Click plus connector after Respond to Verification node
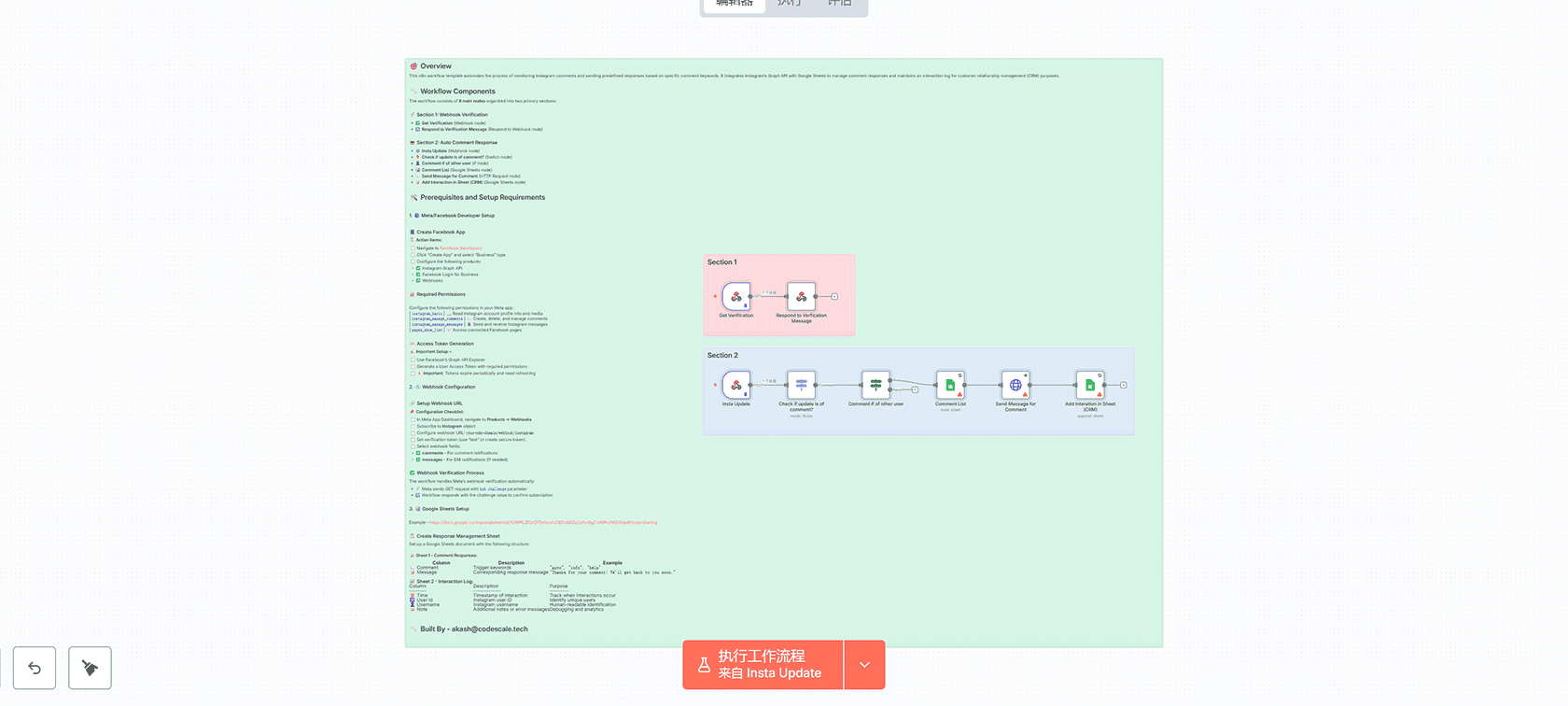 pos(834,297)
